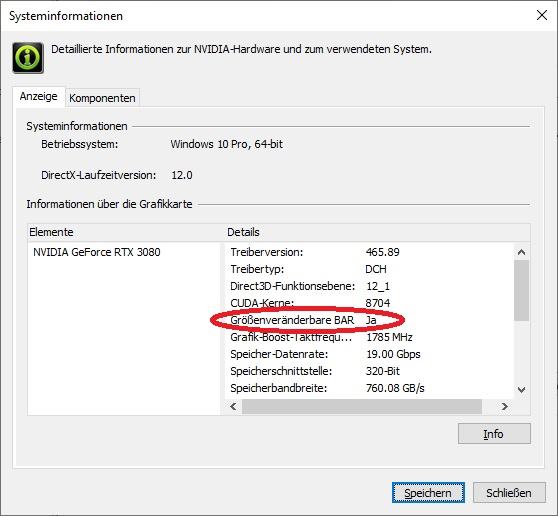Click the driver version value 465.89
The image size is (558, 516).
tap(383, 252)
